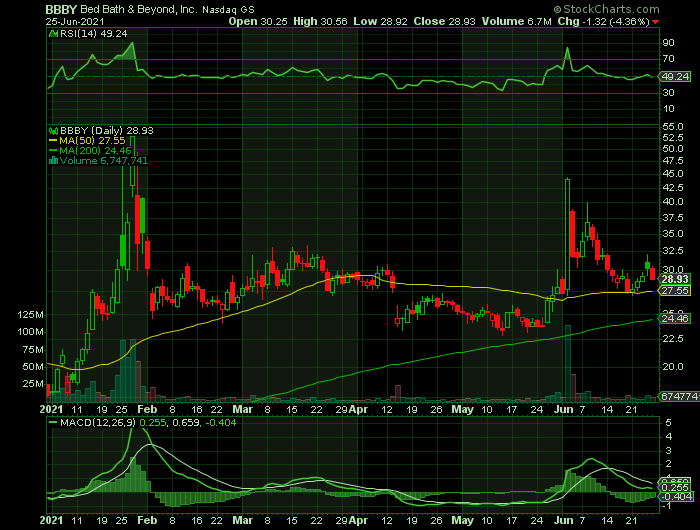Click the 'Open 30.25' value
Screen dimensions: 700x530
click(258, 21)
